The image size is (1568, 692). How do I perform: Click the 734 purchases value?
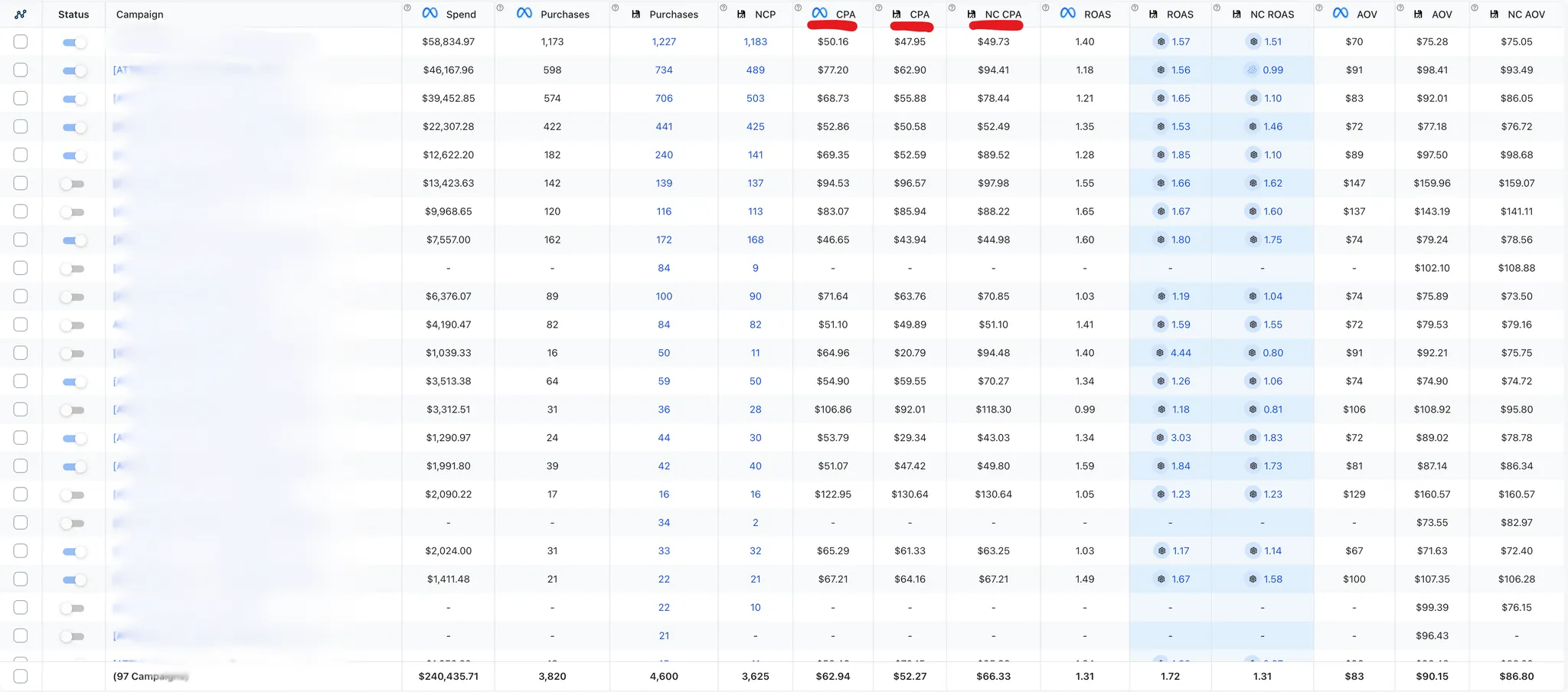pyautogui.click(x=664, y=70)
